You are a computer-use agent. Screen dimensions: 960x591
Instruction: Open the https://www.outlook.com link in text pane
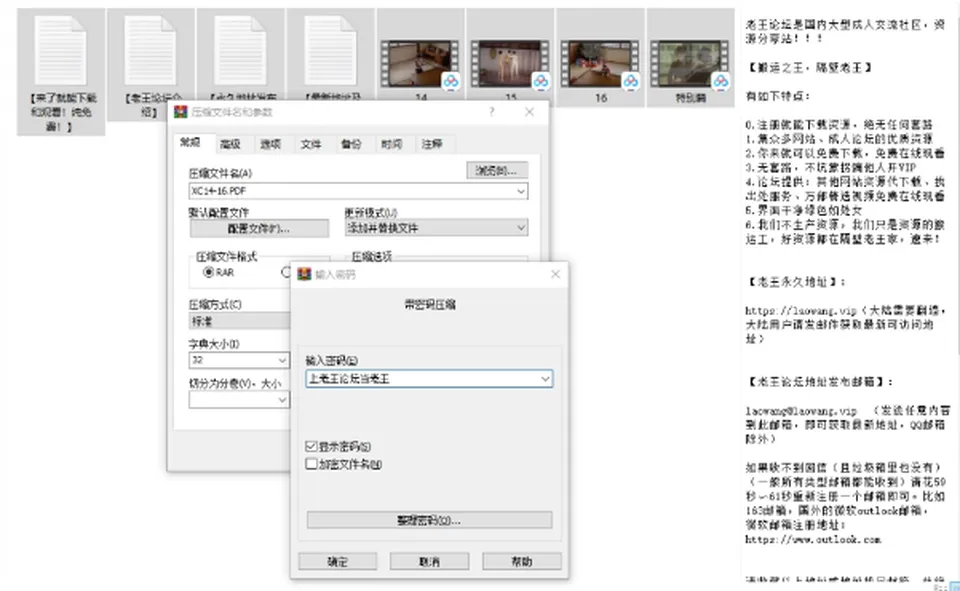pyautogui.click(x=812, y=540)
